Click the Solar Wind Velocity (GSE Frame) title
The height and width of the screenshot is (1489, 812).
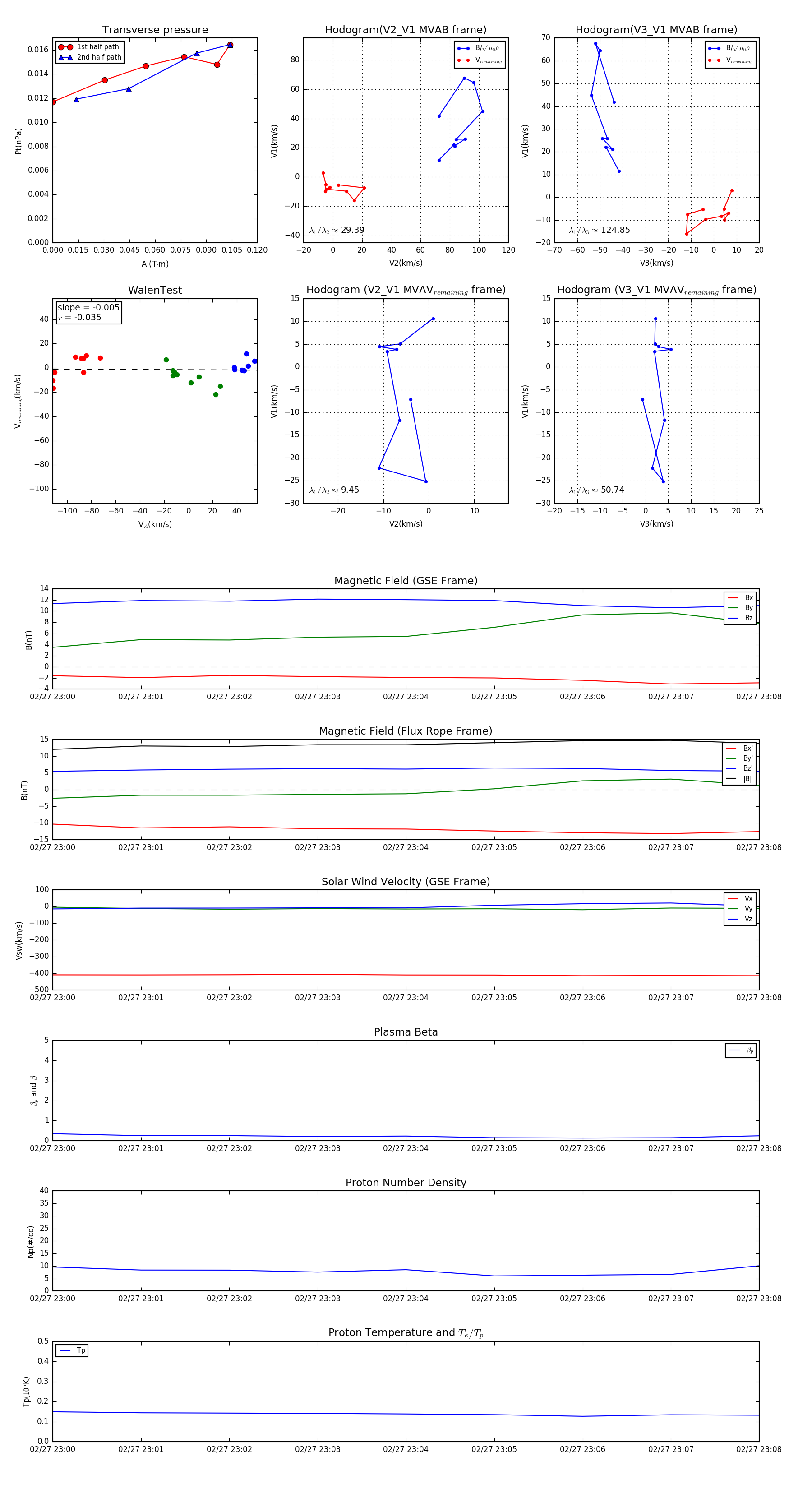click(x=406, y=882)
